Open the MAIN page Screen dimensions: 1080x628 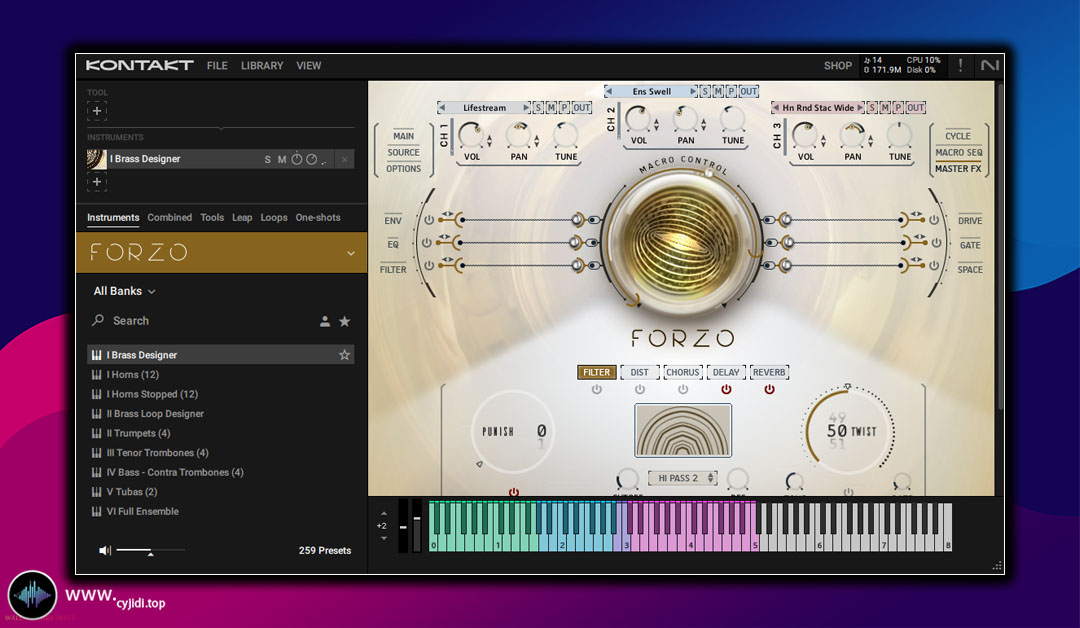pyautogui.click(x=404, y=136)
